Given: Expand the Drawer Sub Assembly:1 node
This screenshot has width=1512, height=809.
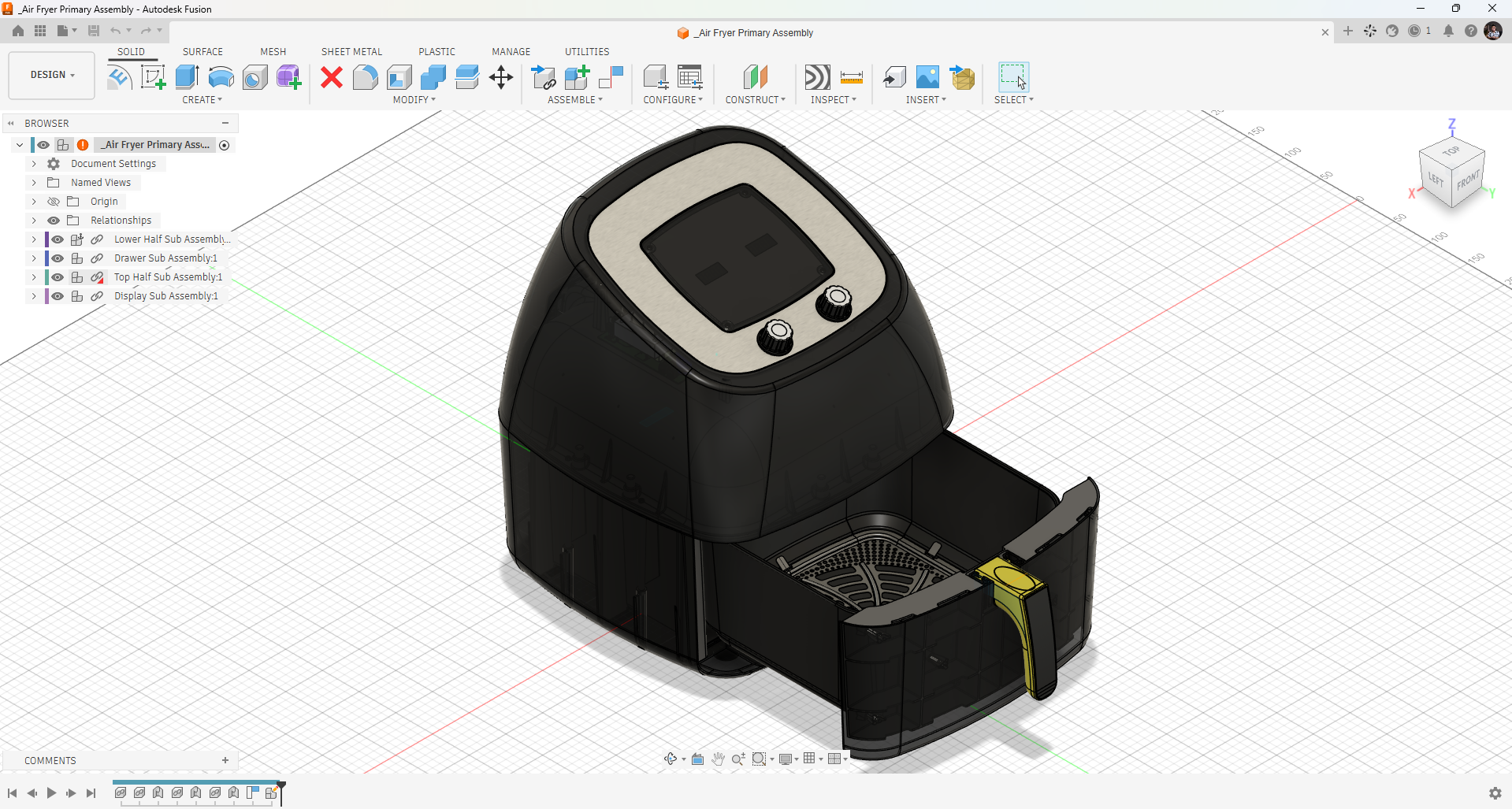Looking at the screenshot, I should click(x=34, y=258).
